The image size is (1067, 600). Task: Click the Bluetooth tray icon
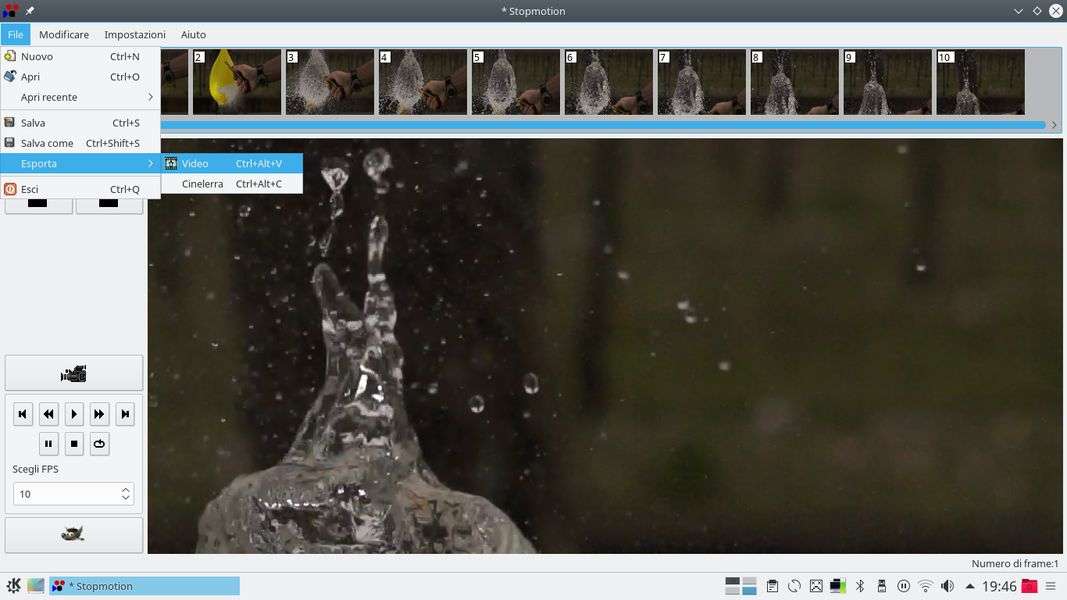pos(860,586)
